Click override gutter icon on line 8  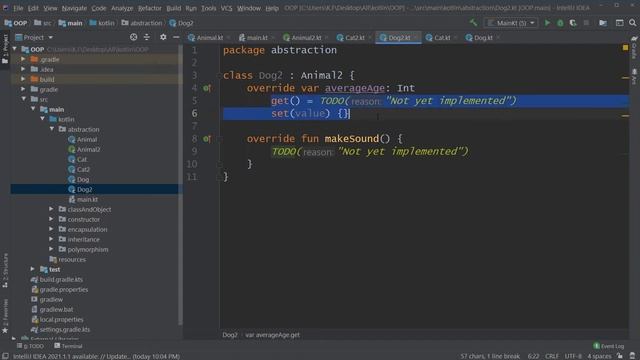point(207,139)
